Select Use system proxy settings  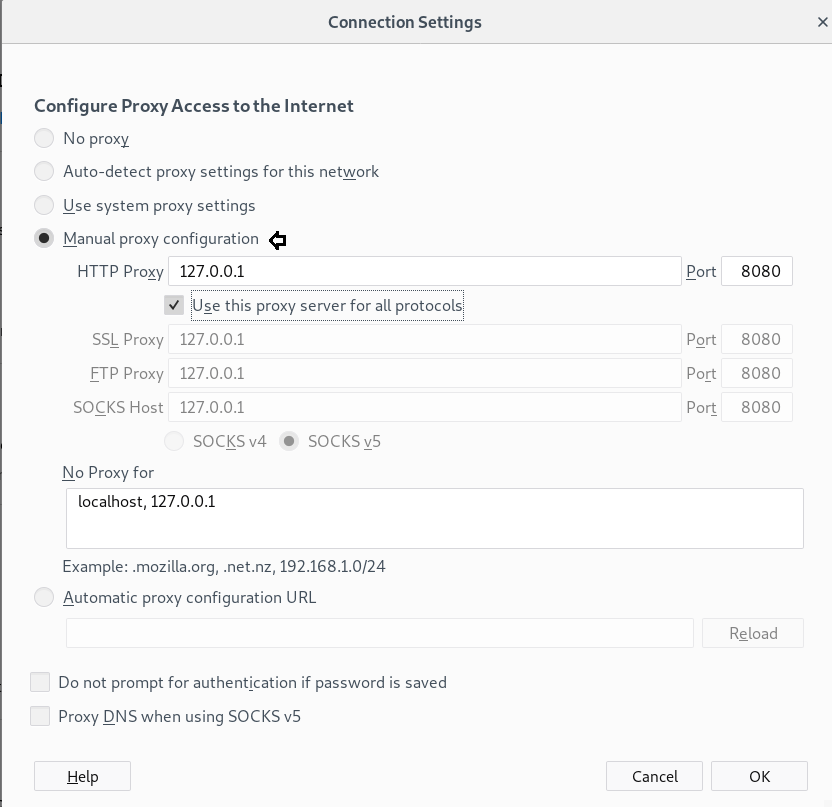[44, 205]
